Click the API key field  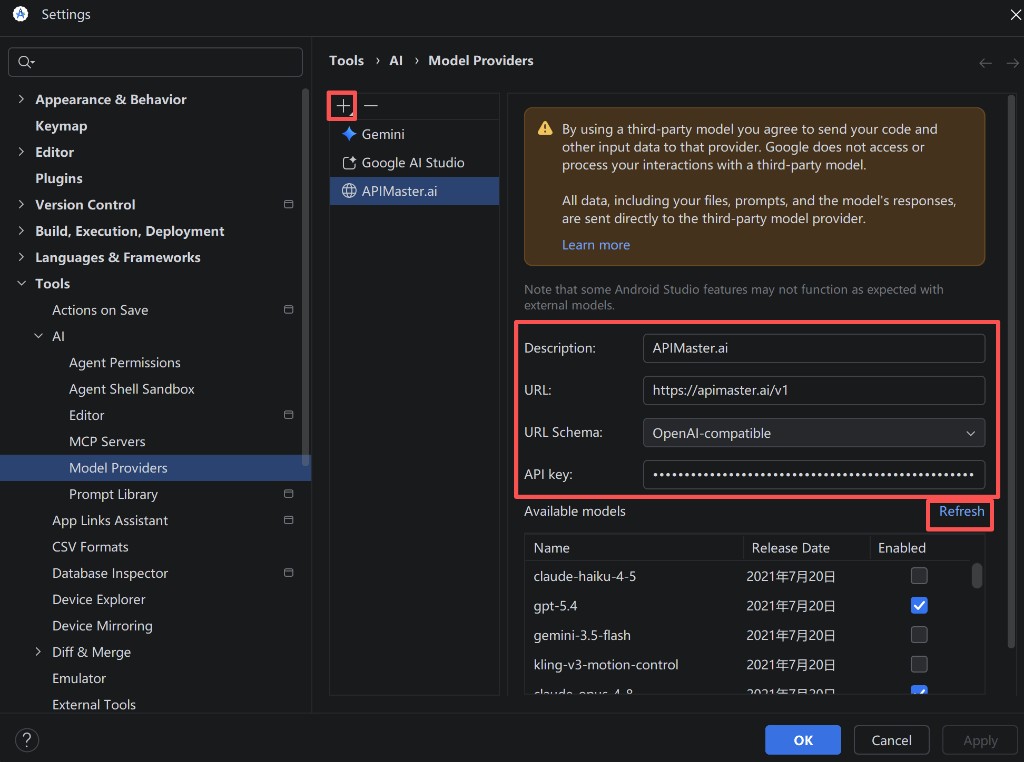pos(814,475)
